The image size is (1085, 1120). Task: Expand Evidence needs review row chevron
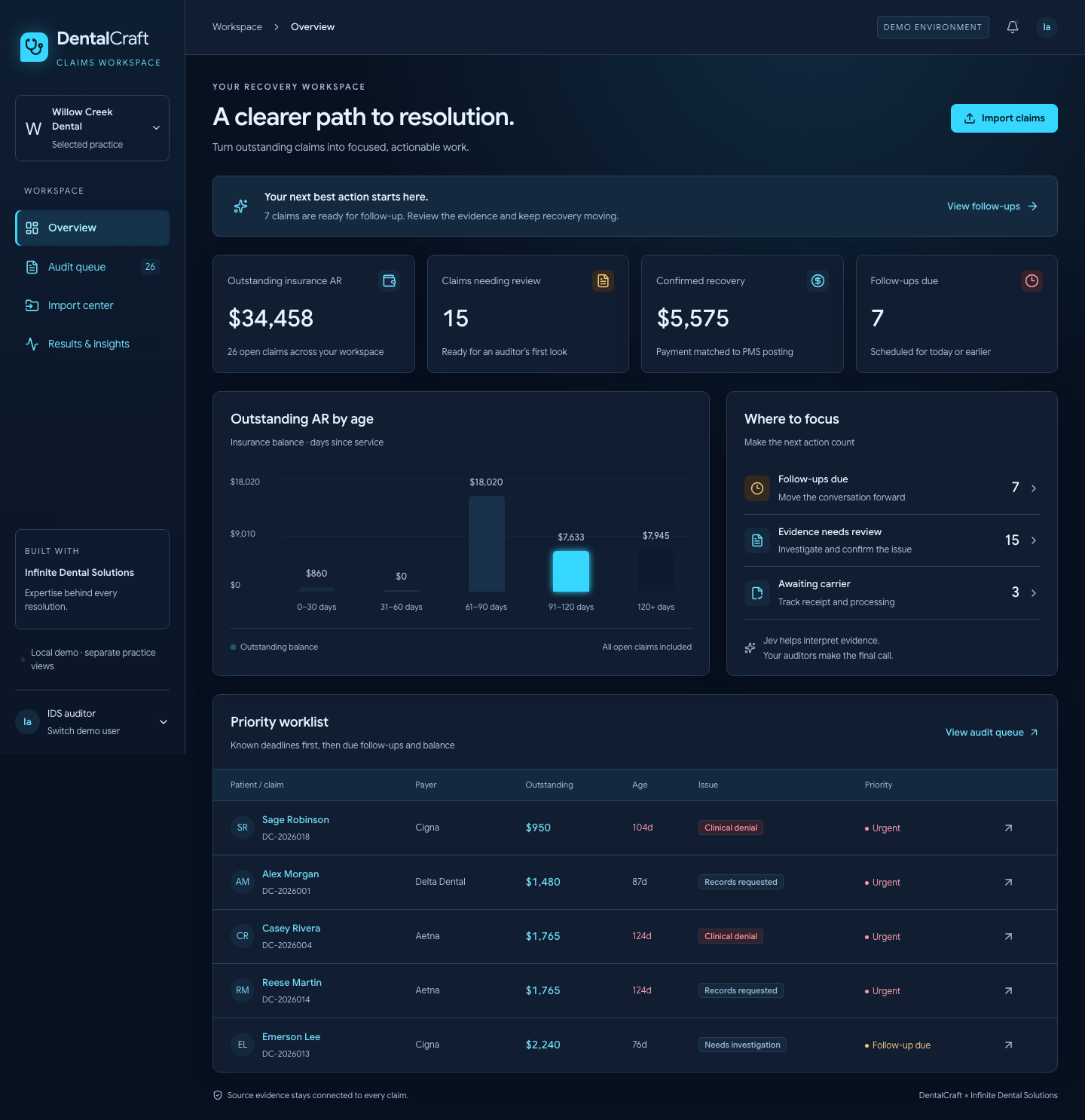[x=1034, y=540]
